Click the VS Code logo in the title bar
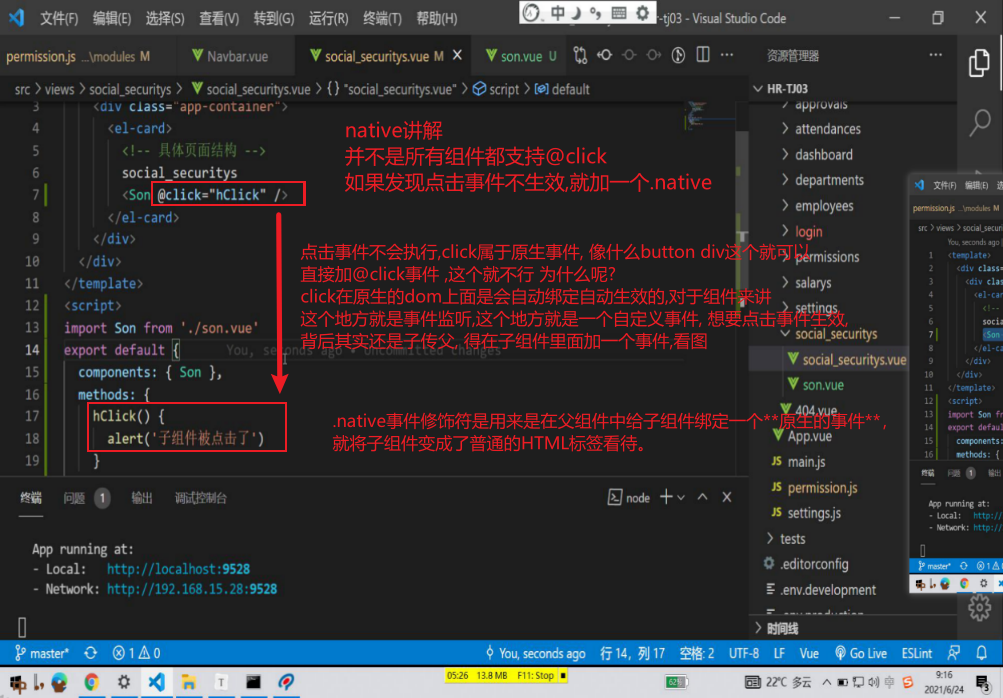 click(16, 17)
